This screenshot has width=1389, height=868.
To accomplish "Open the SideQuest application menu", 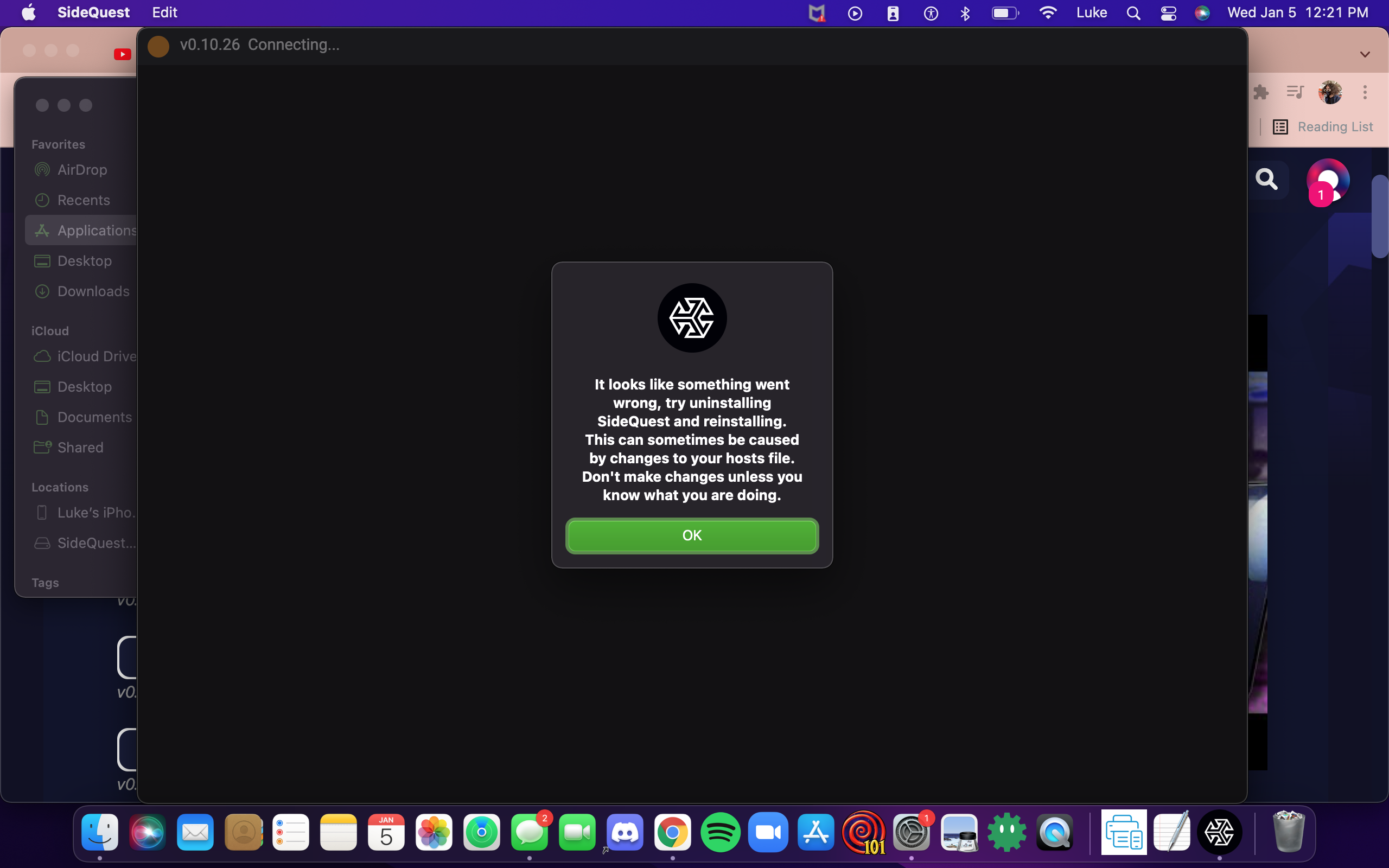I will [x=93, y=12].
